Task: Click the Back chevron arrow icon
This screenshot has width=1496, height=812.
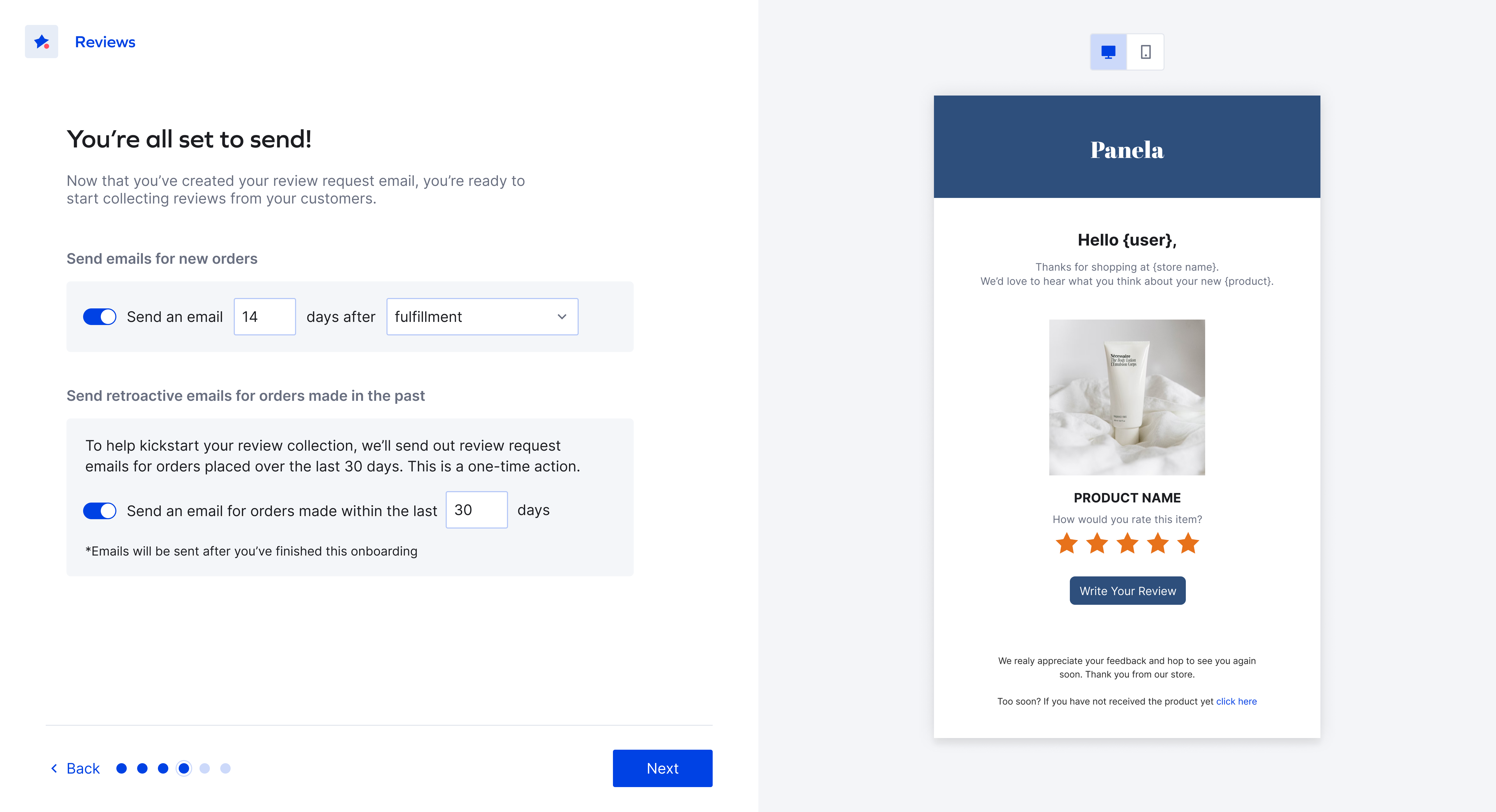Action: (54, 768)
